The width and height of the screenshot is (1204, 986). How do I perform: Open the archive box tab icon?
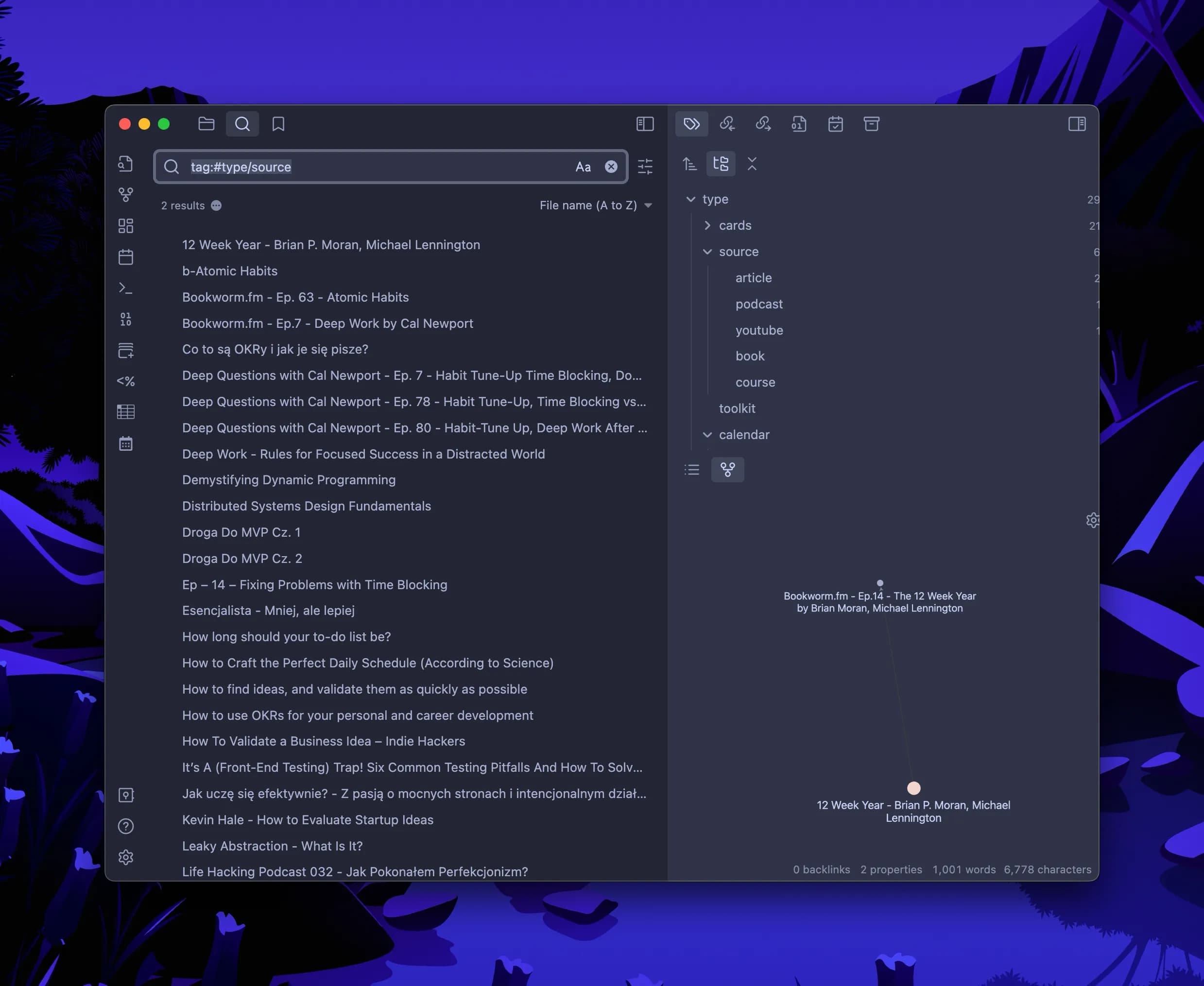(x=871, y=124)
